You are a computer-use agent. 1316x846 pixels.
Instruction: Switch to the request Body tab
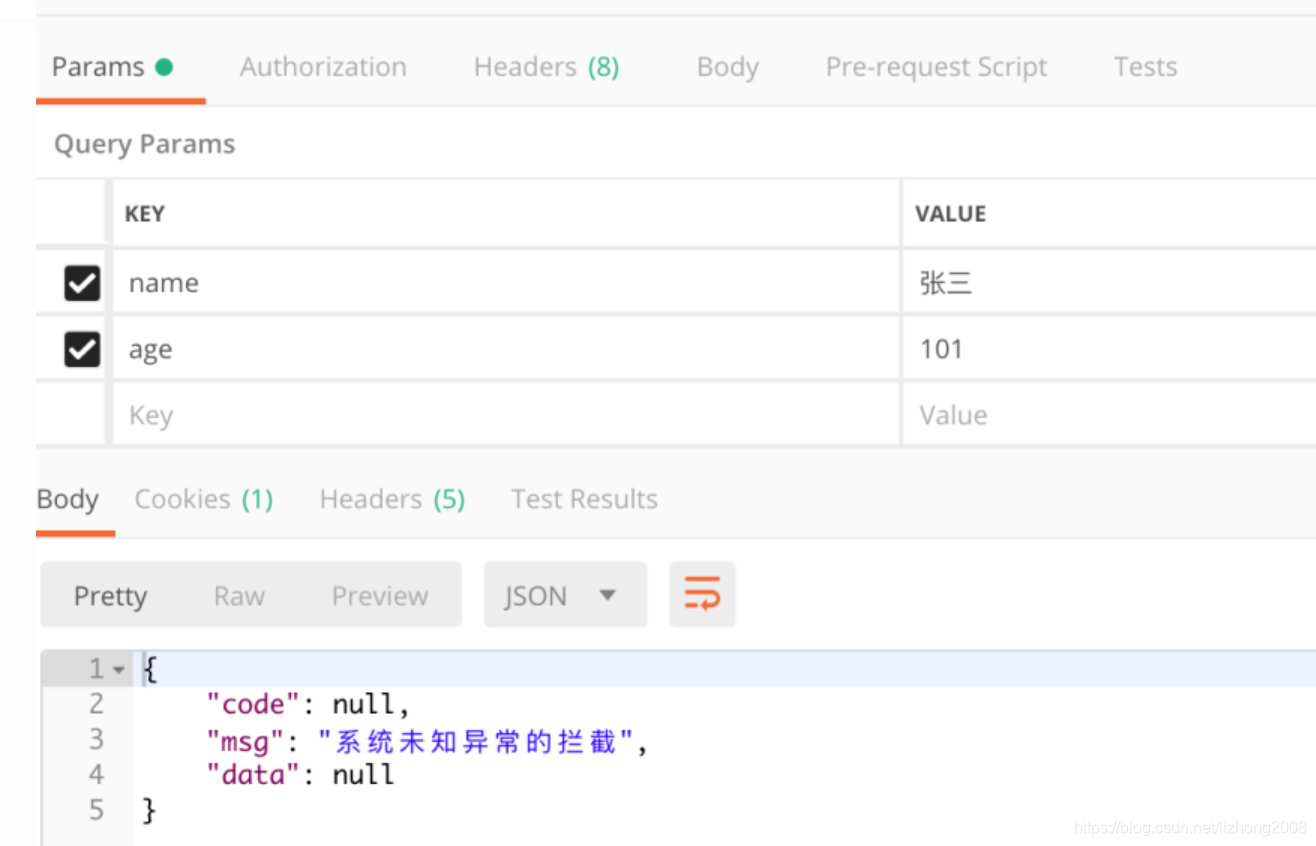727,67
